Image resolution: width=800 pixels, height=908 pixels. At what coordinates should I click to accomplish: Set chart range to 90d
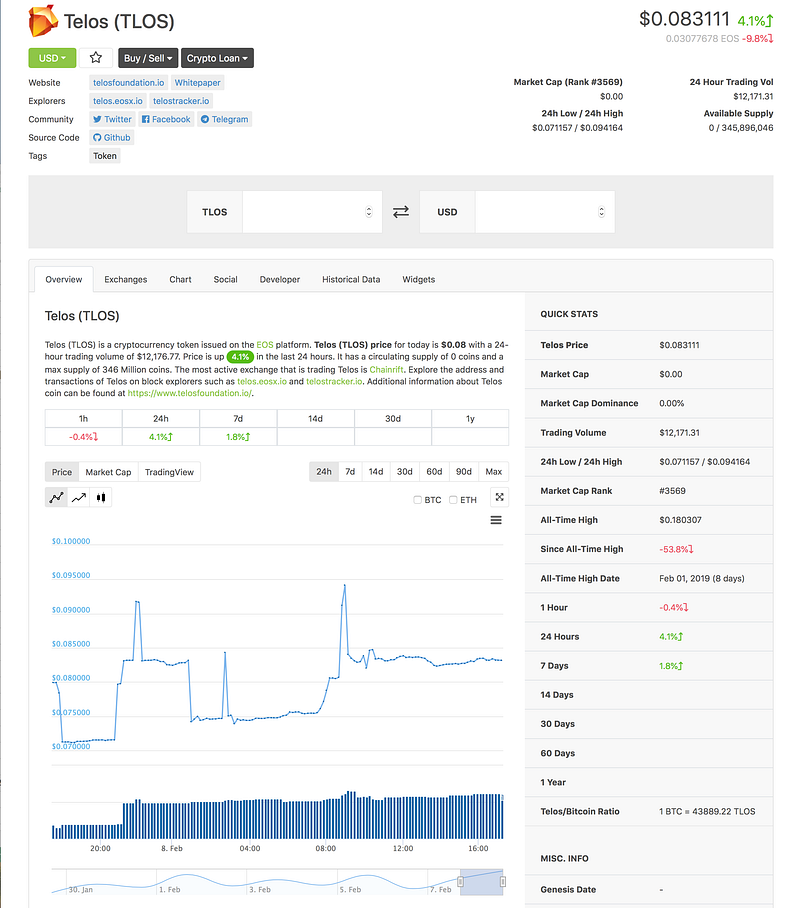click(x=463, y=472)
